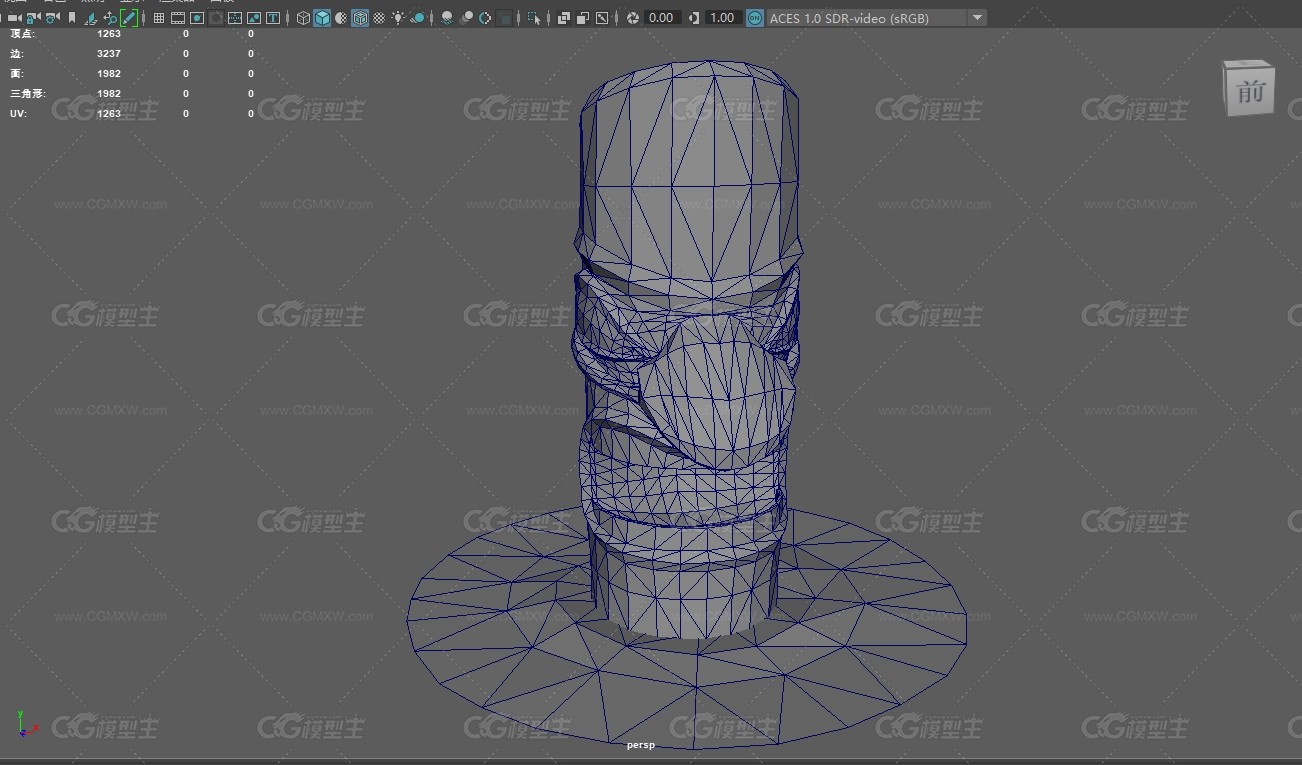
Task: Click the Gamma icon beside 1.00
Action: [693, 18]
